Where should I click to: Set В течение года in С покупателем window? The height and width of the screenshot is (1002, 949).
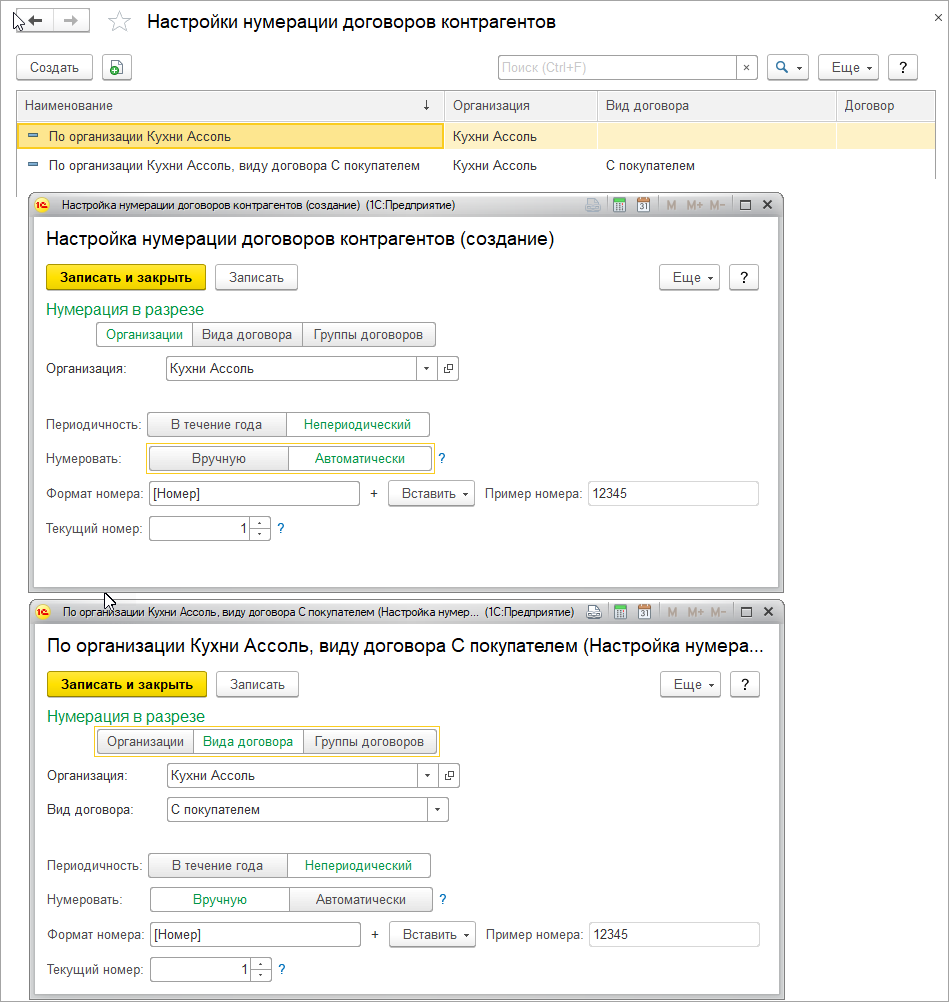point(217,865)
